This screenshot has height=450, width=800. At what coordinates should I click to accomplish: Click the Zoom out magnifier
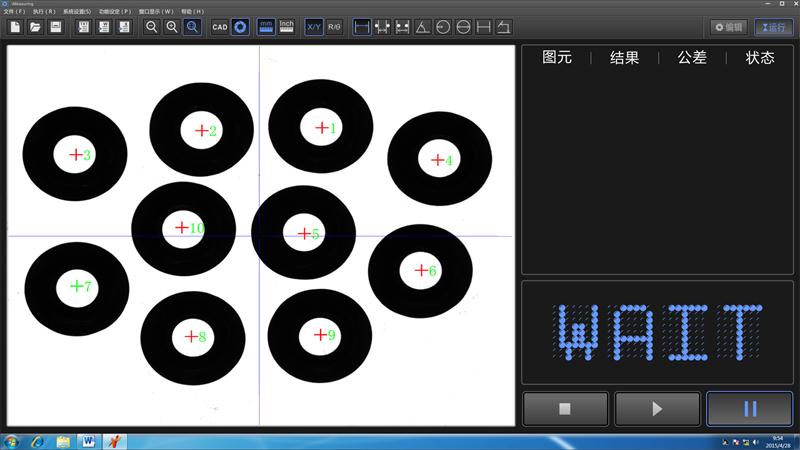click(x=151, y=27)
